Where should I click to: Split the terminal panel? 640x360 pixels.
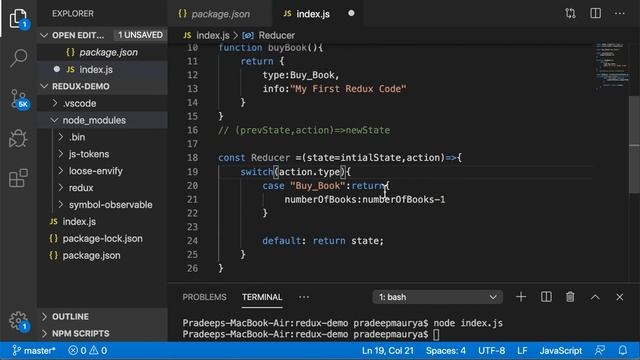pyautogui.click(x=546, y=297)
